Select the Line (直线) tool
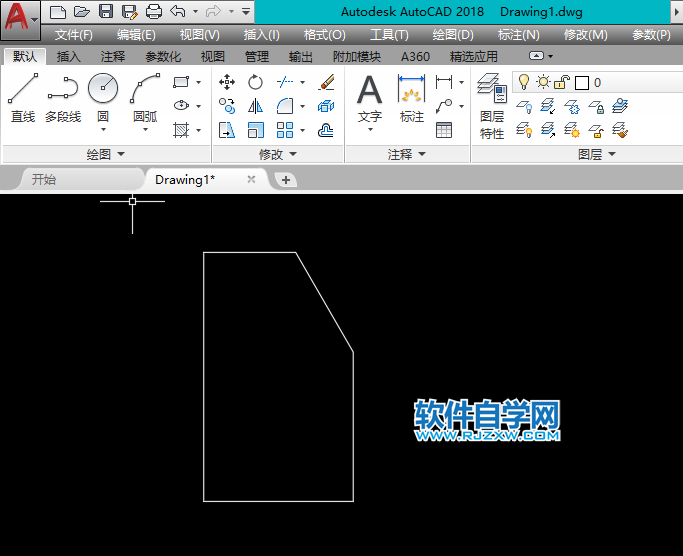This screenshot has height=556, width=683. click(23, 97)
